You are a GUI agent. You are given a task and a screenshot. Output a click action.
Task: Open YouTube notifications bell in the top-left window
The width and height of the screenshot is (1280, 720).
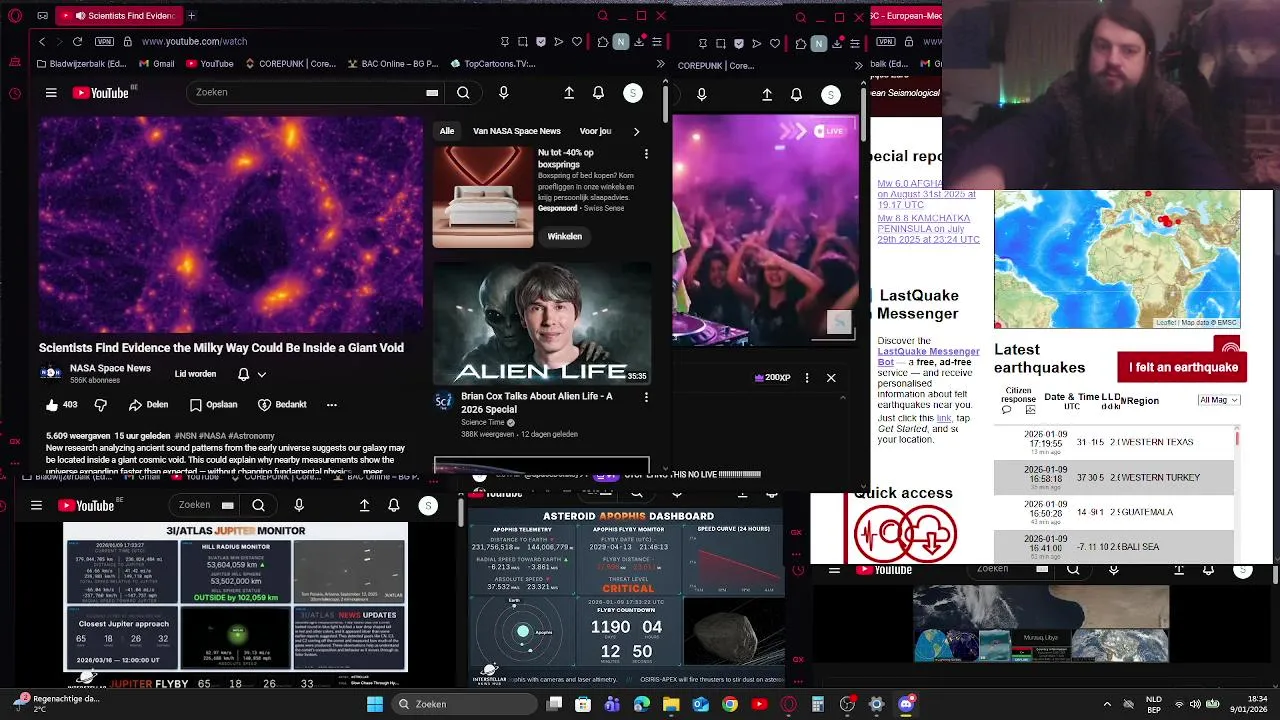click(598, 93)
